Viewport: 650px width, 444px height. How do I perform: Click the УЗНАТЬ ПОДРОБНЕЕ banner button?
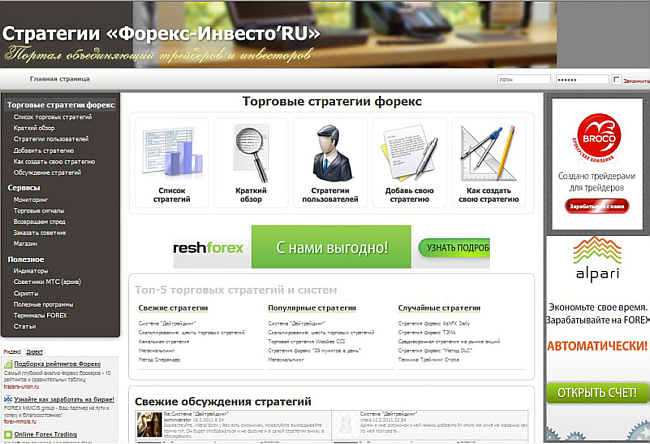click(x=454, y=247)
